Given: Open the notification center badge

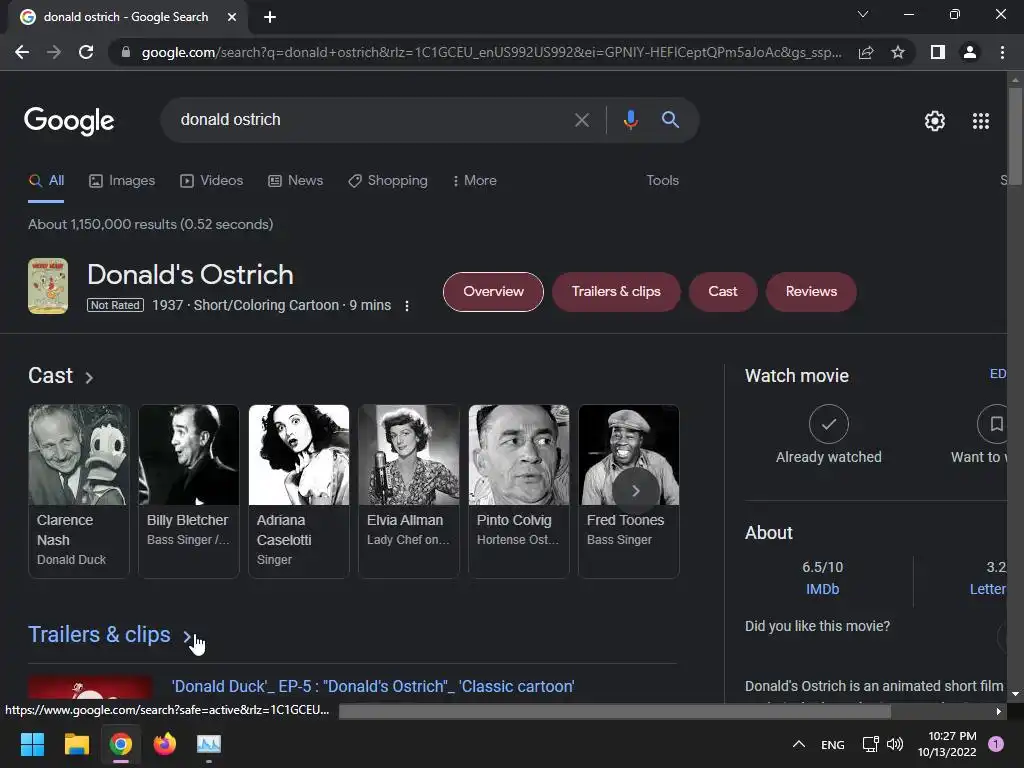Looking at the screenshot, I should pyautogui.click(x=995, y=743).
